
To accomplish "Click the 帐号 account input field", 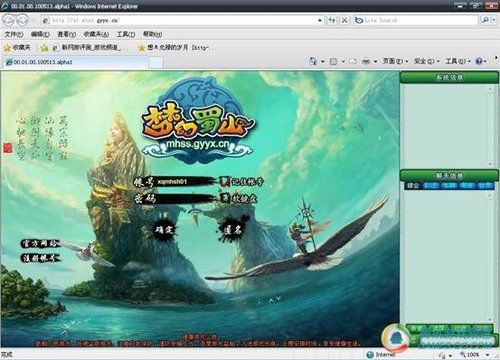I will (x=185, y=181).
